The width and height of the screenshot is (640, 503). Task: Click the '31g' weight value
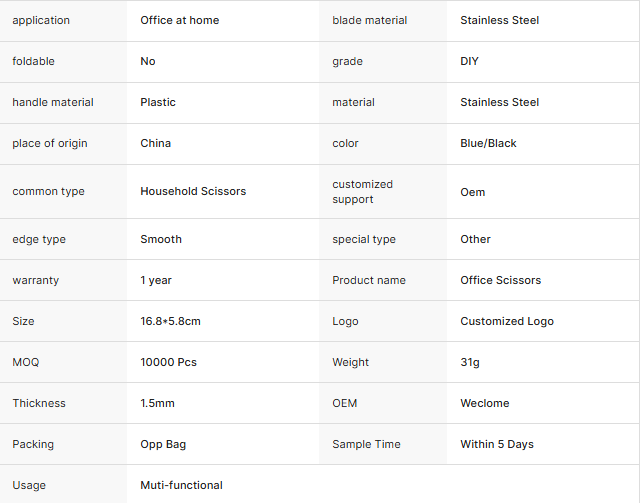click(470, 362)
